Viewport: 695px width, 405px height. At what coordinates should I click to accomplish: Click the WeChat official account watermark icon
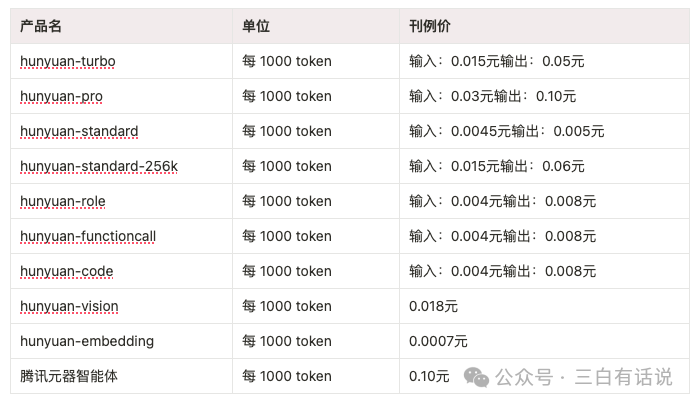[476, 377]
